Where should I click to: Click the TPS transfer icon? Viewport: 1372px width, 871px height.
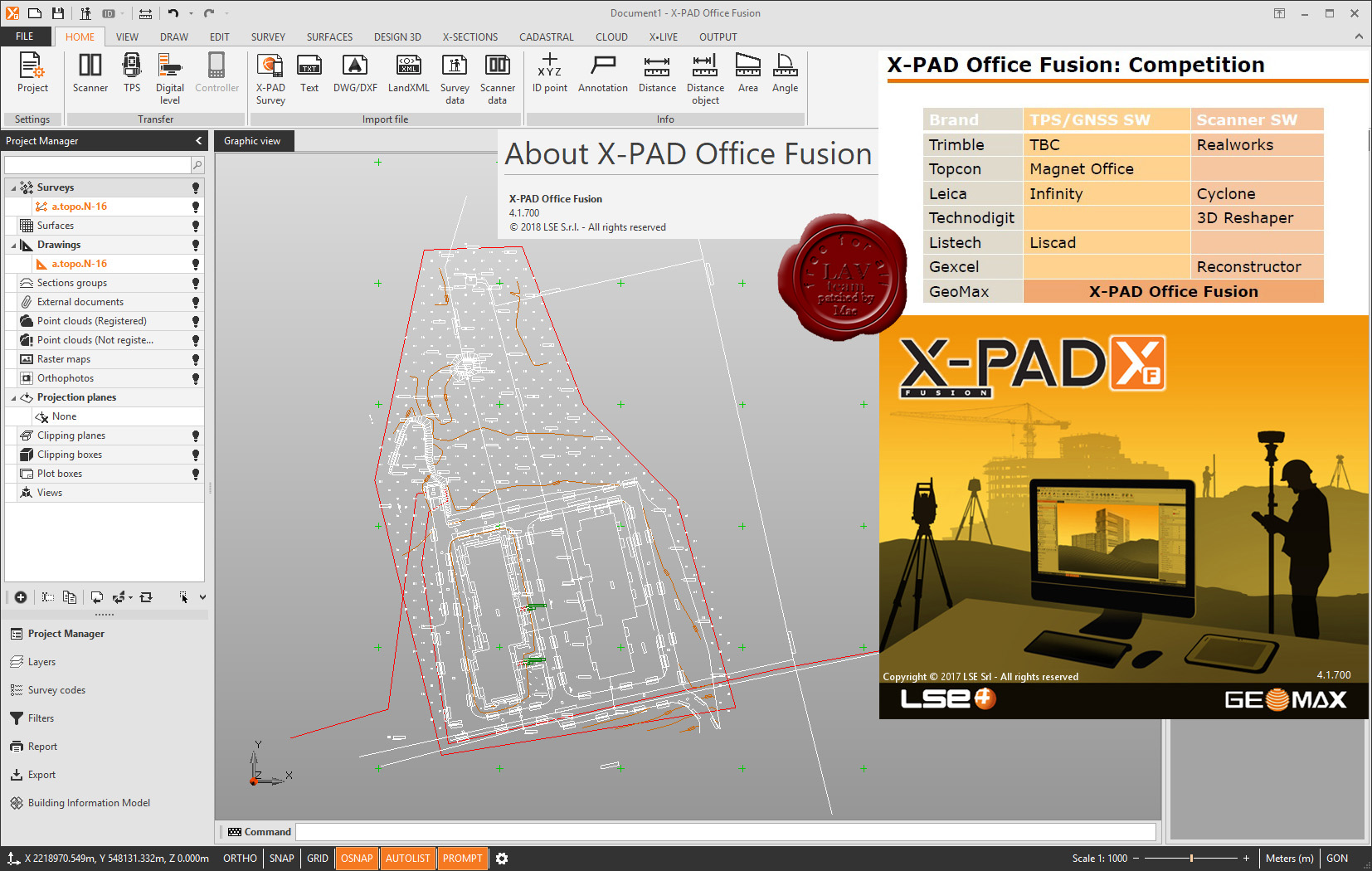[132, 73]
